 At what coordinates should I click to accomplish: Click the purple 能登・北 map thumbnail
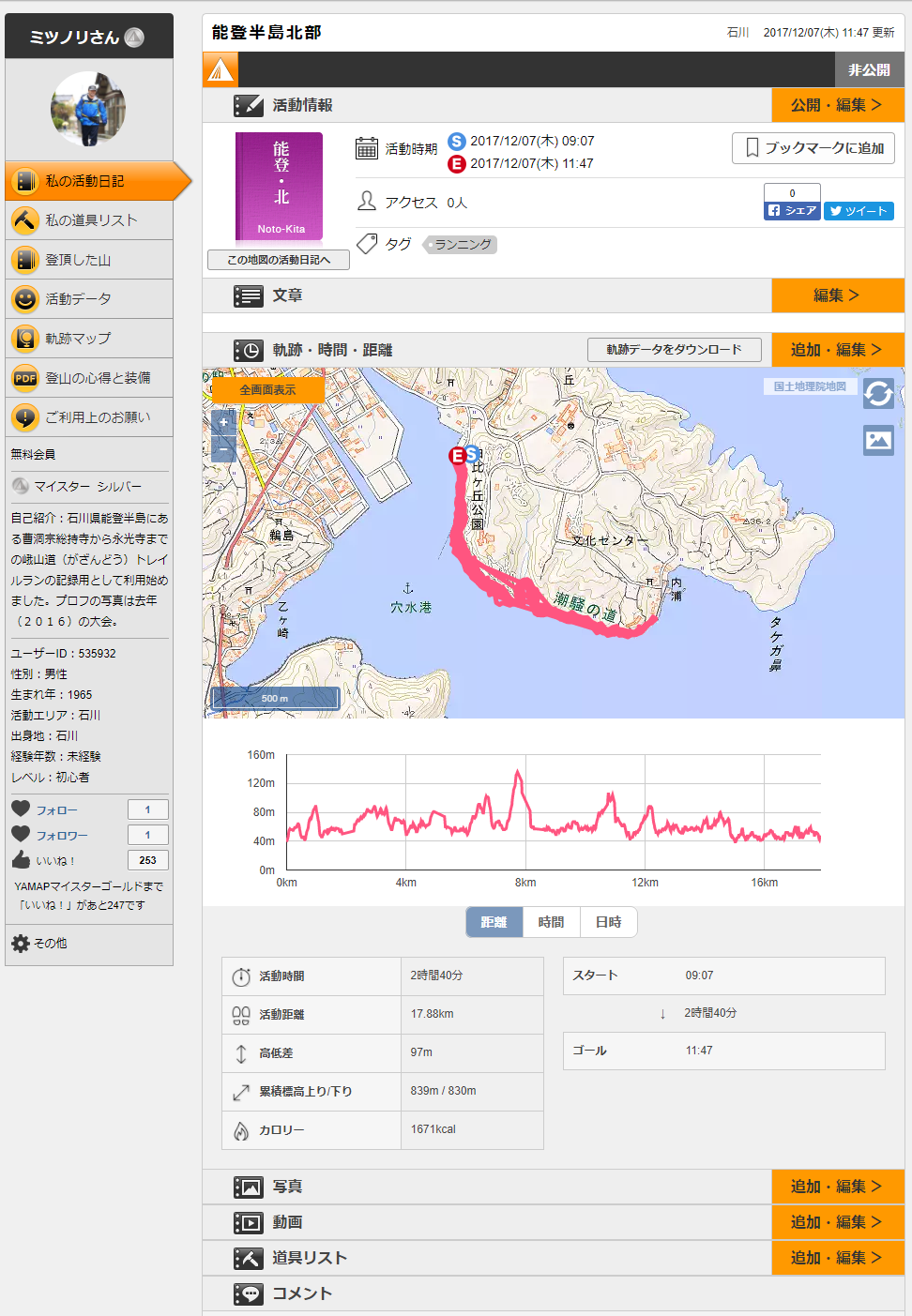point(279,187)
